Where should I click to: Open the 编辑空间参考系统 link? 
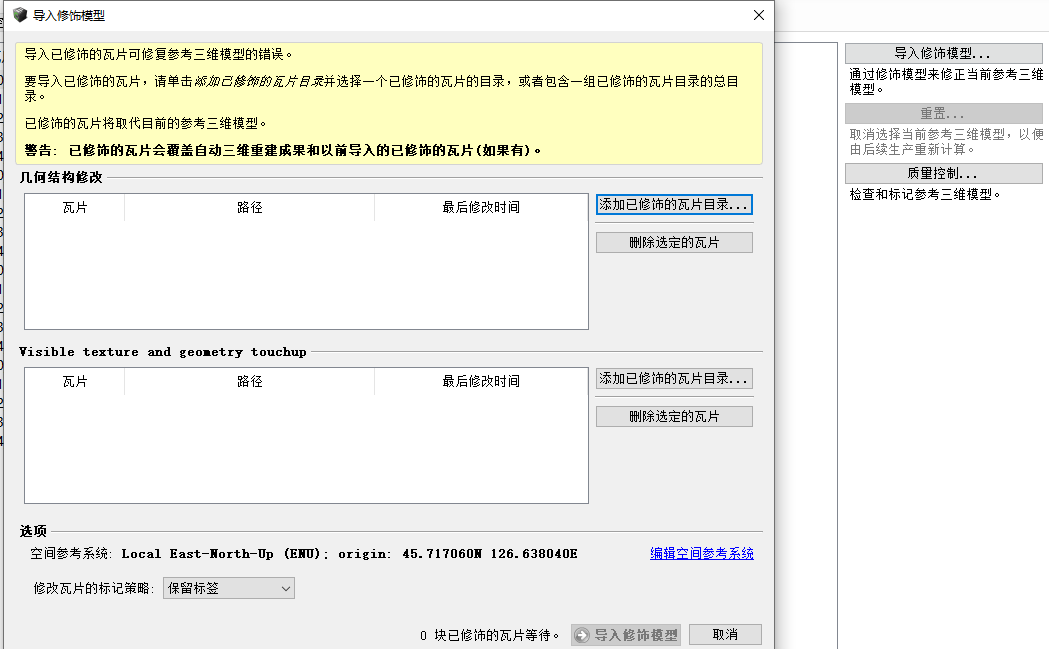(701, 553)
